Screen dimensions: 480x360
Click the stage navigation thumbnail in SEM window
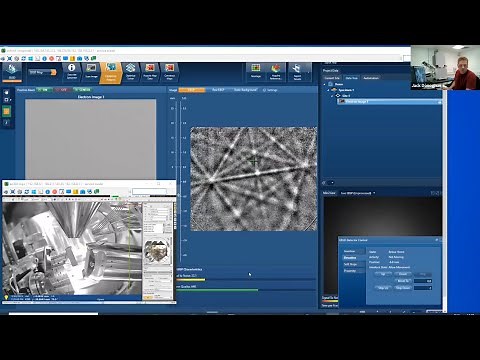click(157, 250)
